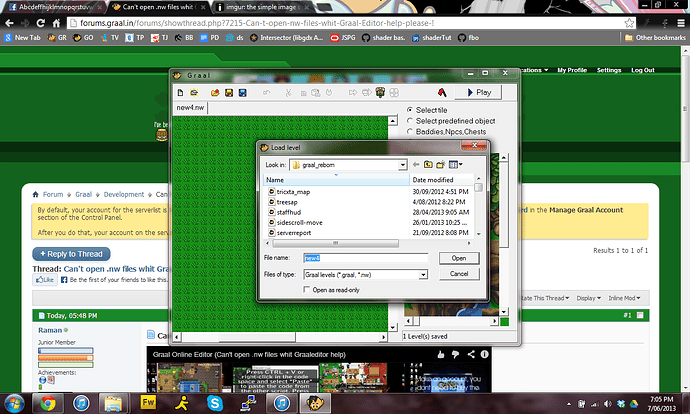The width and height of the screenshot is (690, 414).
Task: Select the 'Baddies,Npcs,Chests' radio button
Action: click(410, 132)
